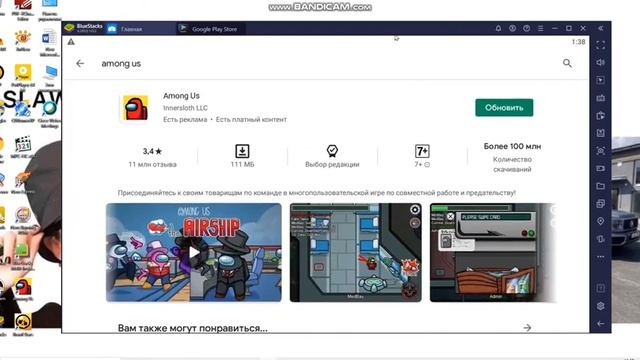
Task: Open the MedBay gameplay screenshot
Action: [x=356, y=253]
